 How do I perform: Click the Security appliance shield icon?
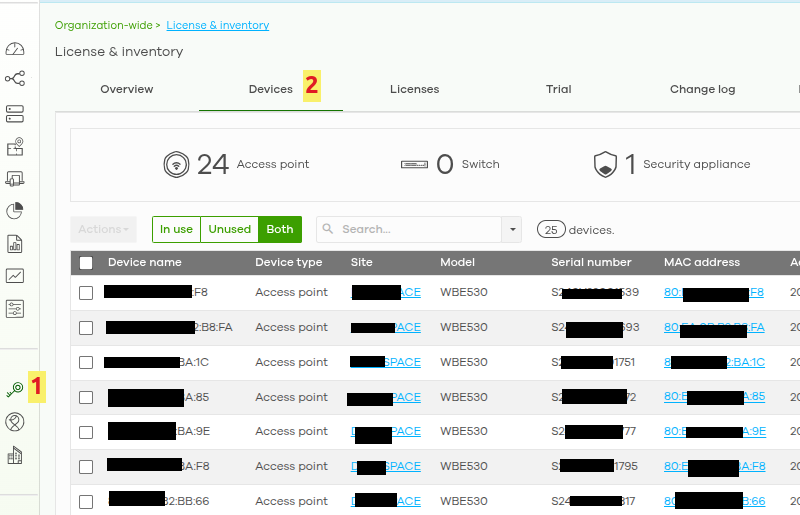click(x=605, y=164)
